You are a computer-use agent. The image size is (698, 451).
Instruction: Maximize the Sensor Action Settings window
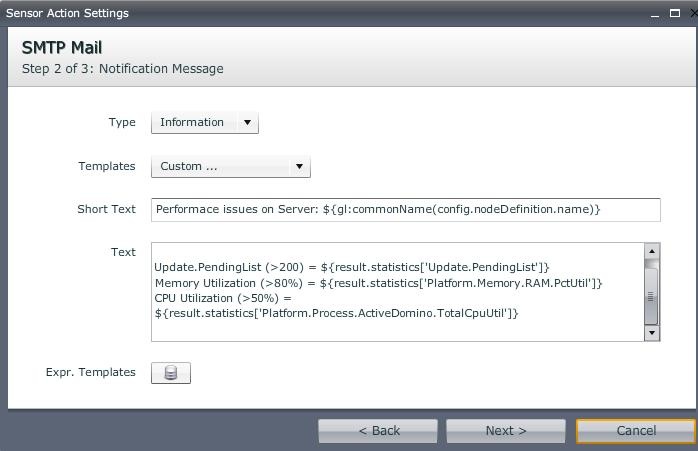tap(675, 14)
